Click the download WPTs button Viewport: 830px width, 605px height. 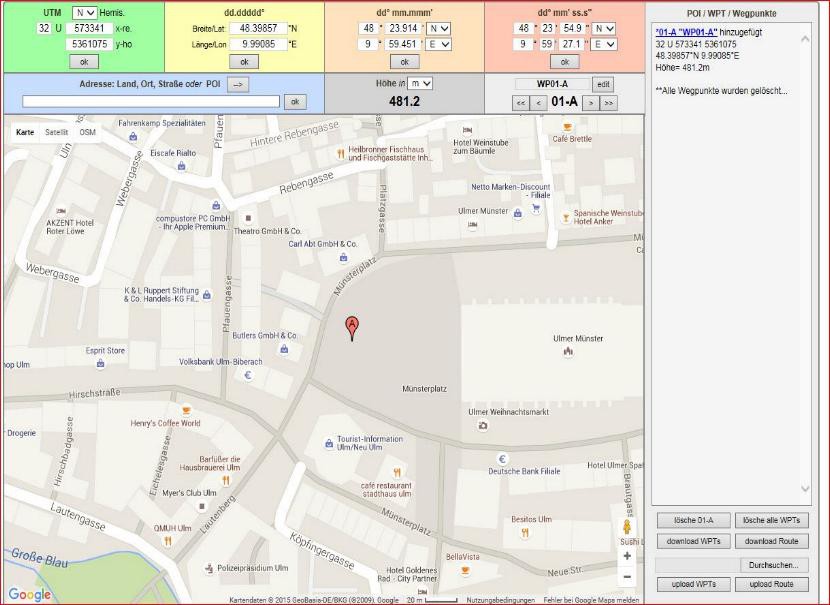point(692,541)
